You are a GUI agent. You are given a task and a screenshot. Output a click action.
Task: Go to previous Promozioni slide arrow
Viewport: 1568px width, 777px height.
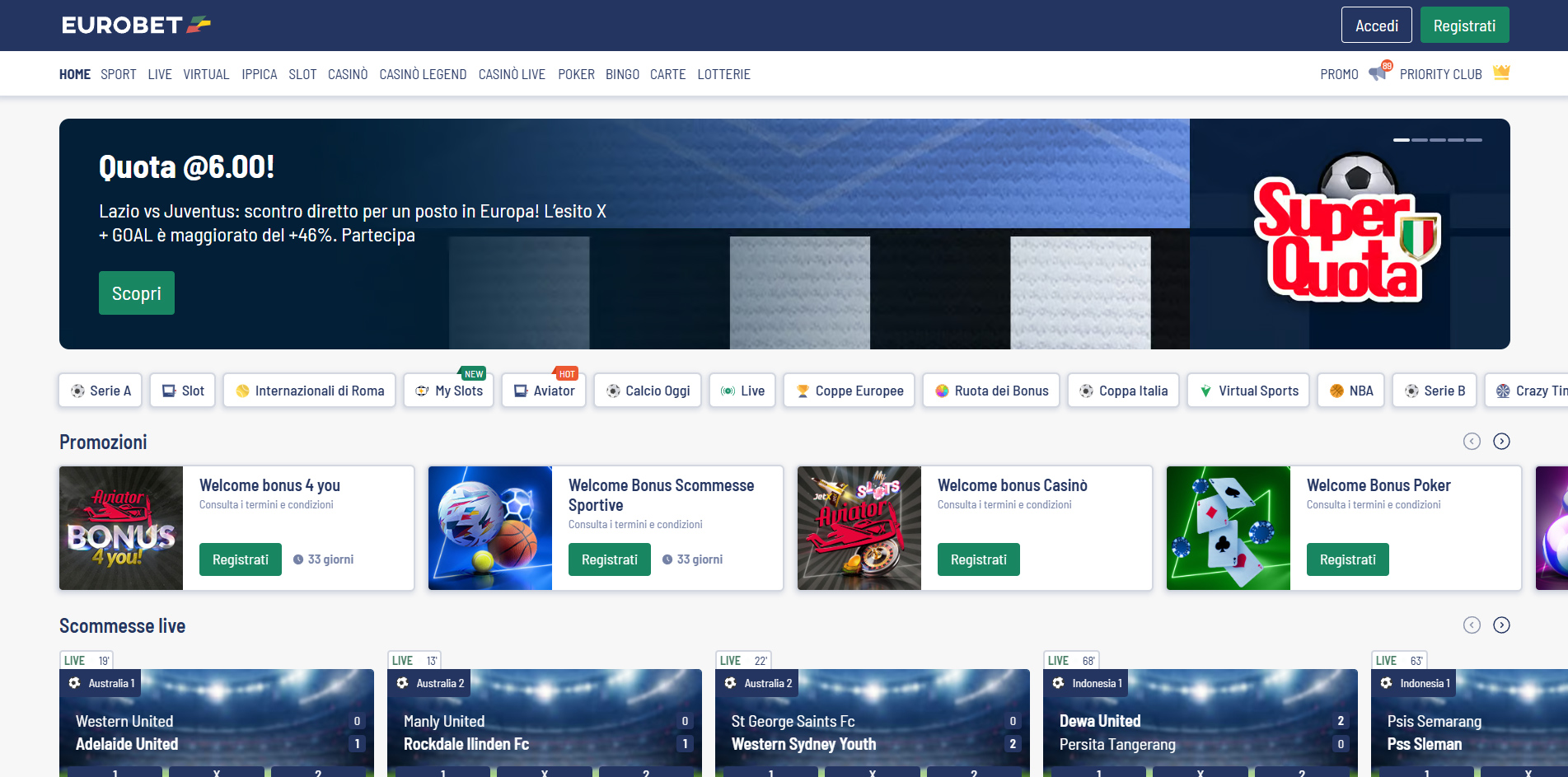point(1472,442)
